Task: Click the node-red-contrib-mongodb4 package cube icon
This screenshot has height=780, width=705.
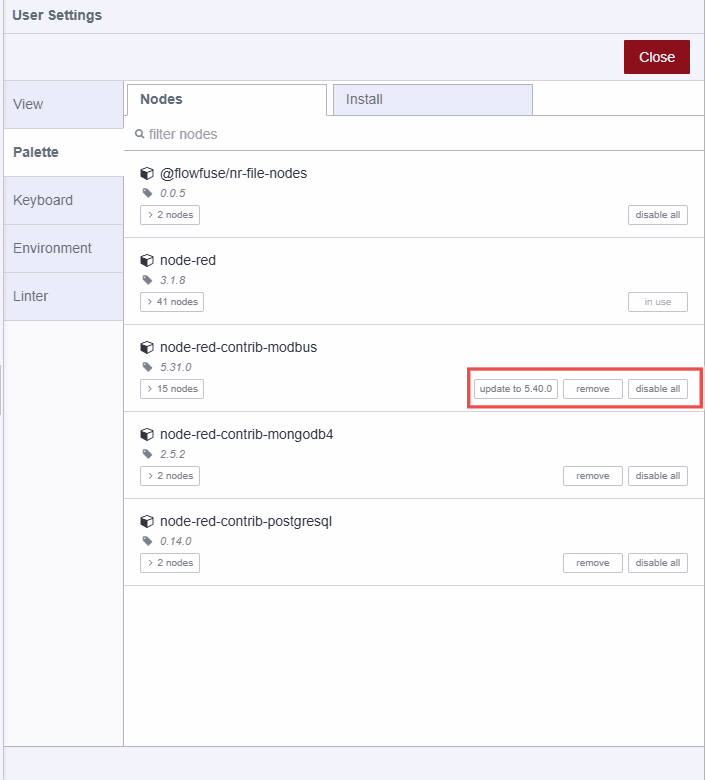Action: 147,435
